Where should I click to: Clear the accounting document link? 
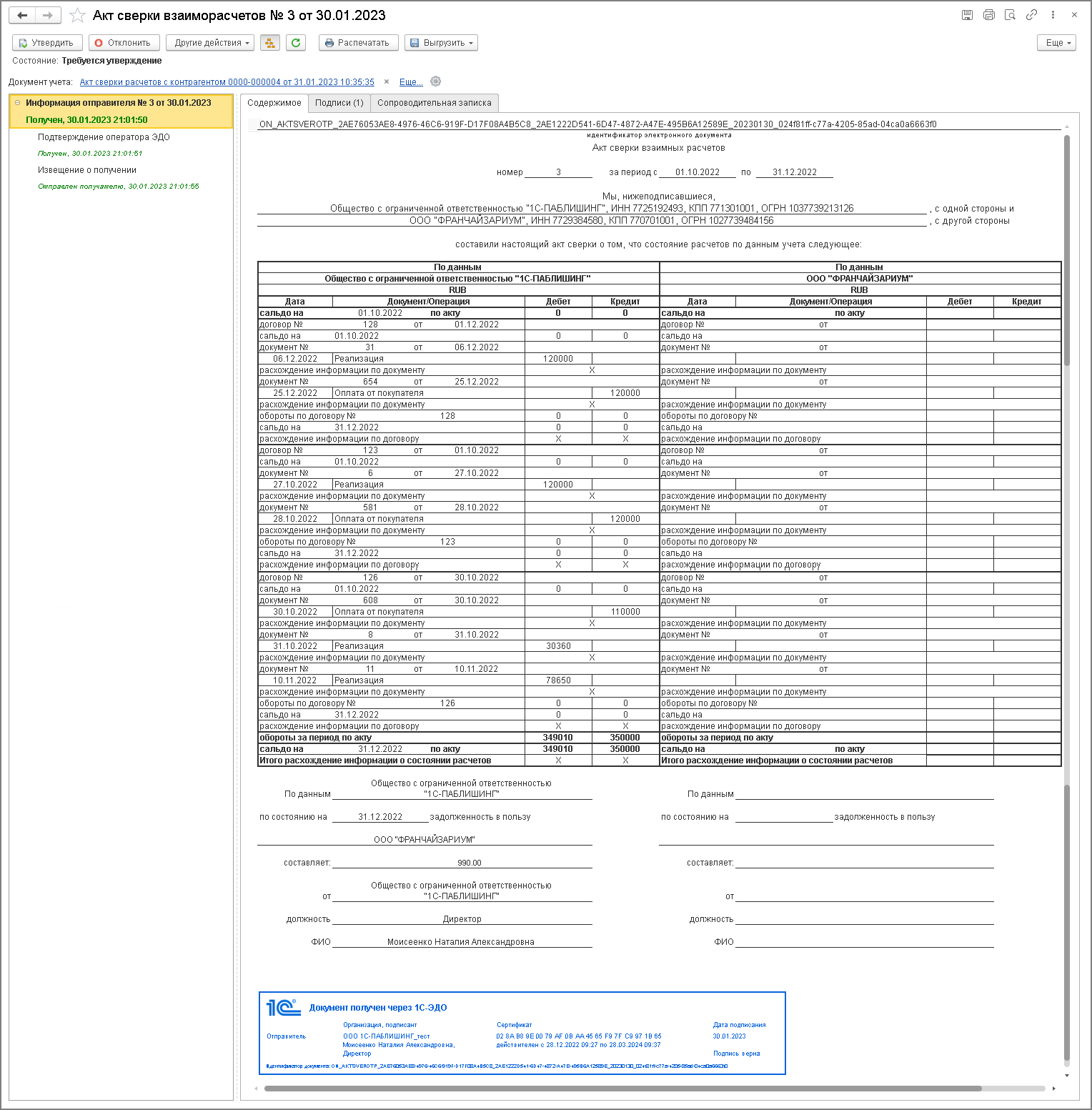point(387,81)
